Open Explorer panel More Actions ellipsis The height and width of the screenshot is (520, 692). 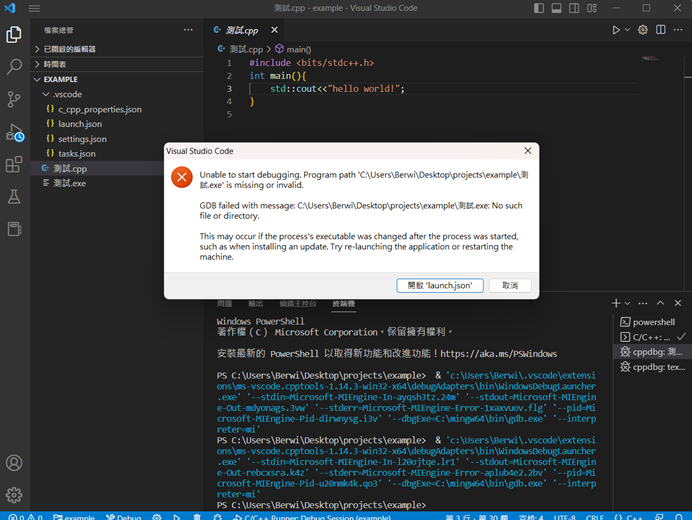(188, 30)
